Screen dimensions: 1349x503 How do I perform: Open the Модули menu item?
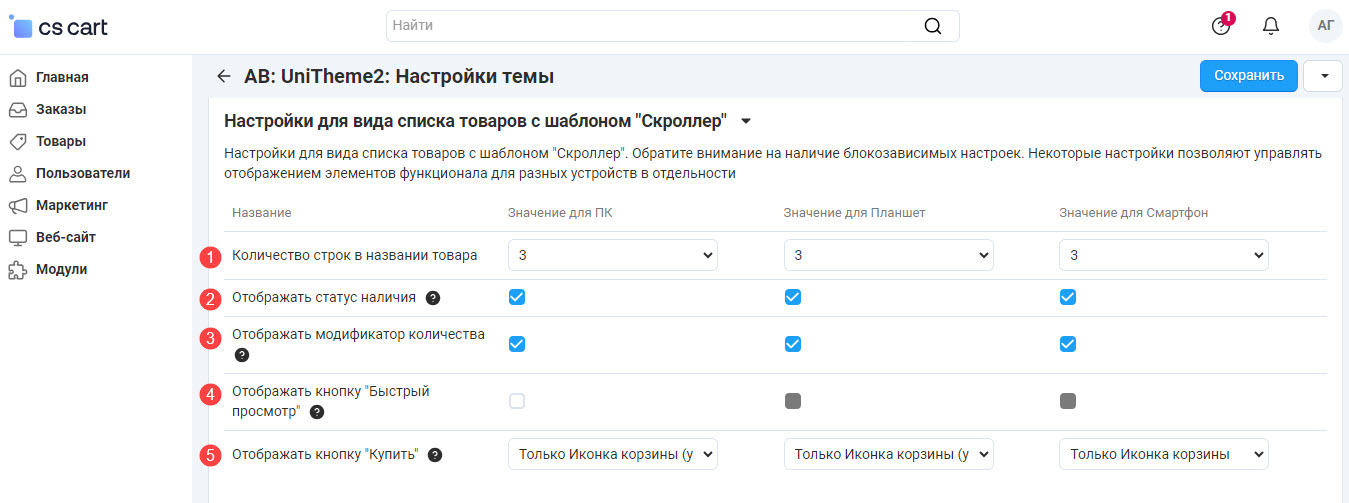(x=61, y=269)
